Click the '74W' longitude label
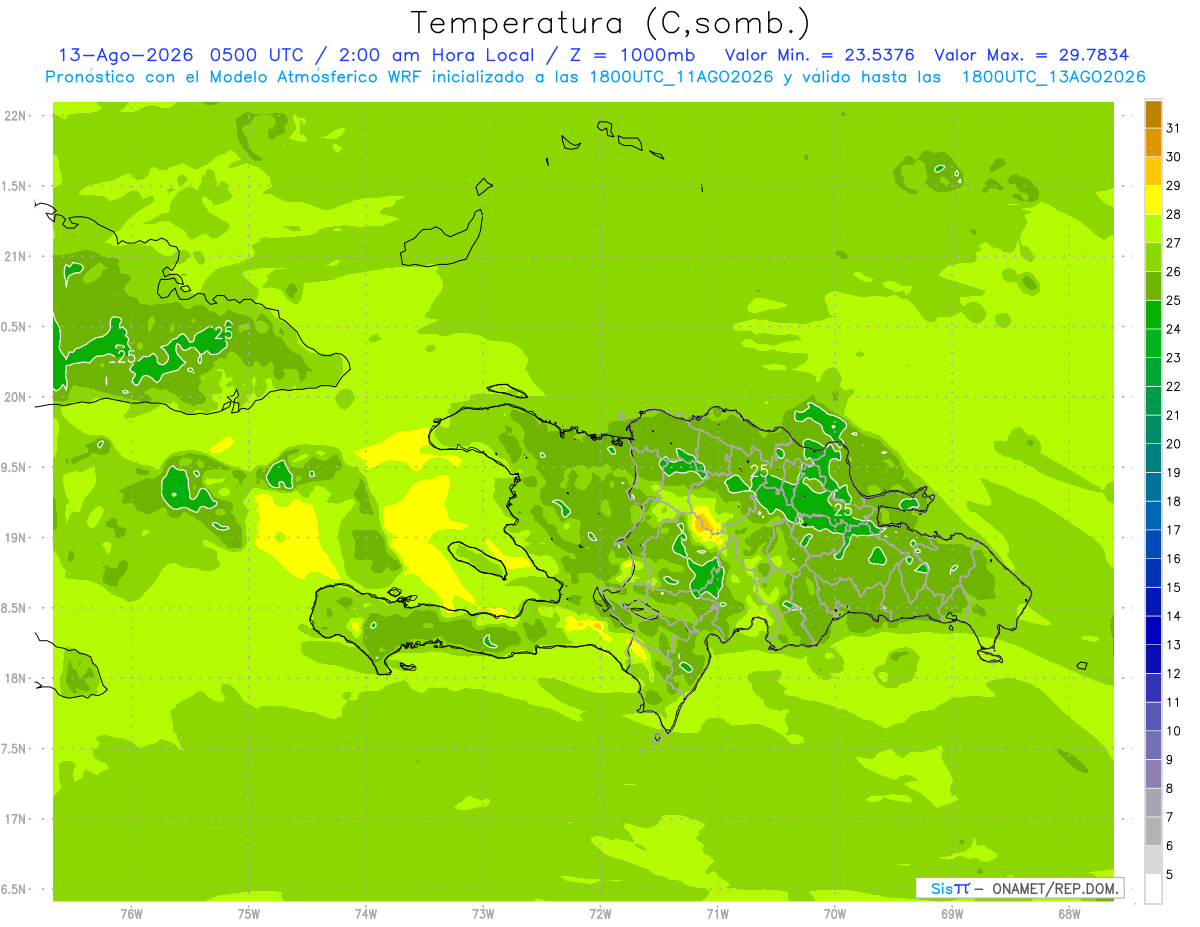 (x=366, y=914)
